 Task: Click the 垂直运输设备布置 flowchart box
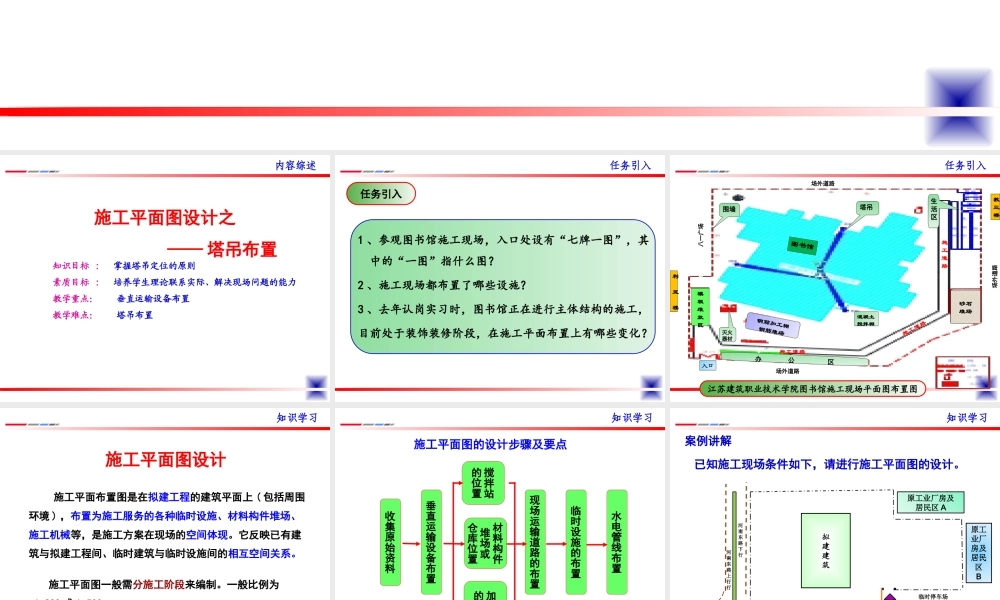431,542
